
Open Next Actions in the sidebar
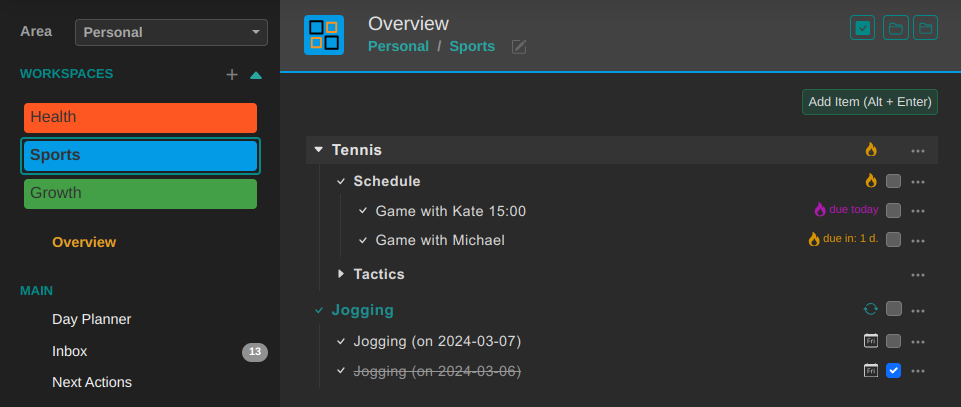[92, 382]
